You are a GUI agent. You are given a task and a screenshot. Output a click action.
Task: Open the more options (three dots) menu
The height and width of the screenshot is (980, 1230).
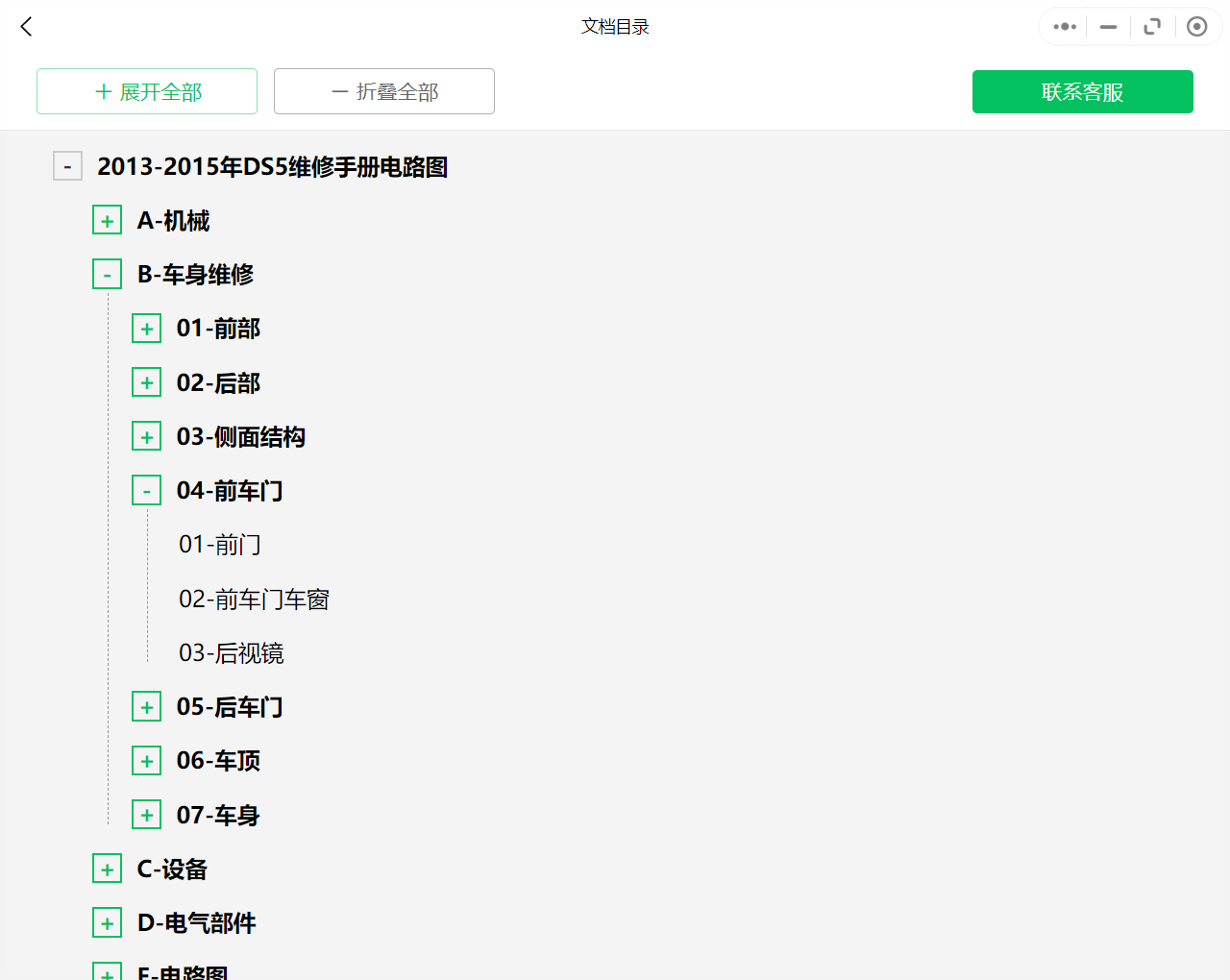click(x=1063, y=26)
